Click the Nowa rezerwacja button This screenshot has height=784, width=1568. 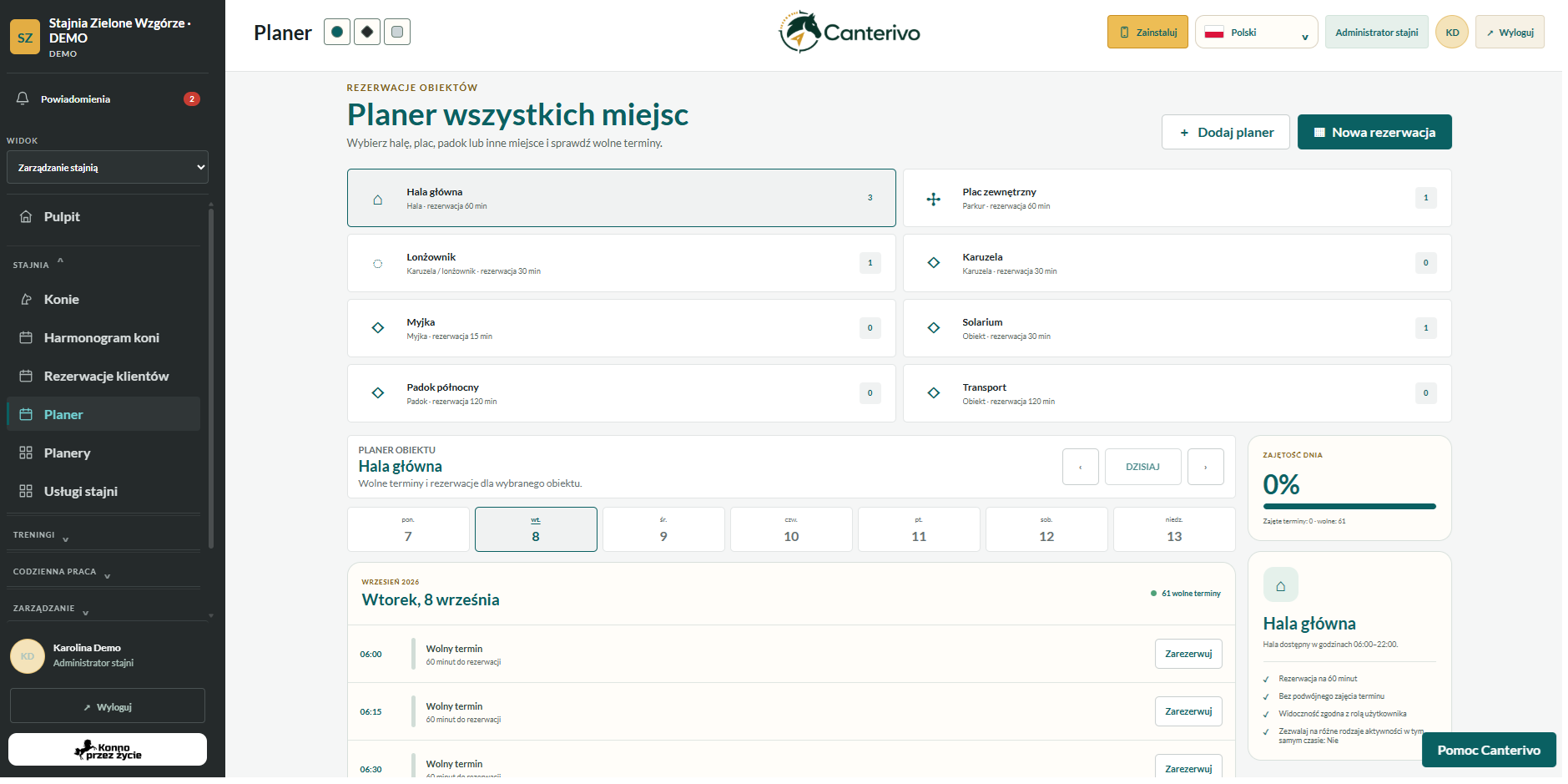coord(1374,132)
